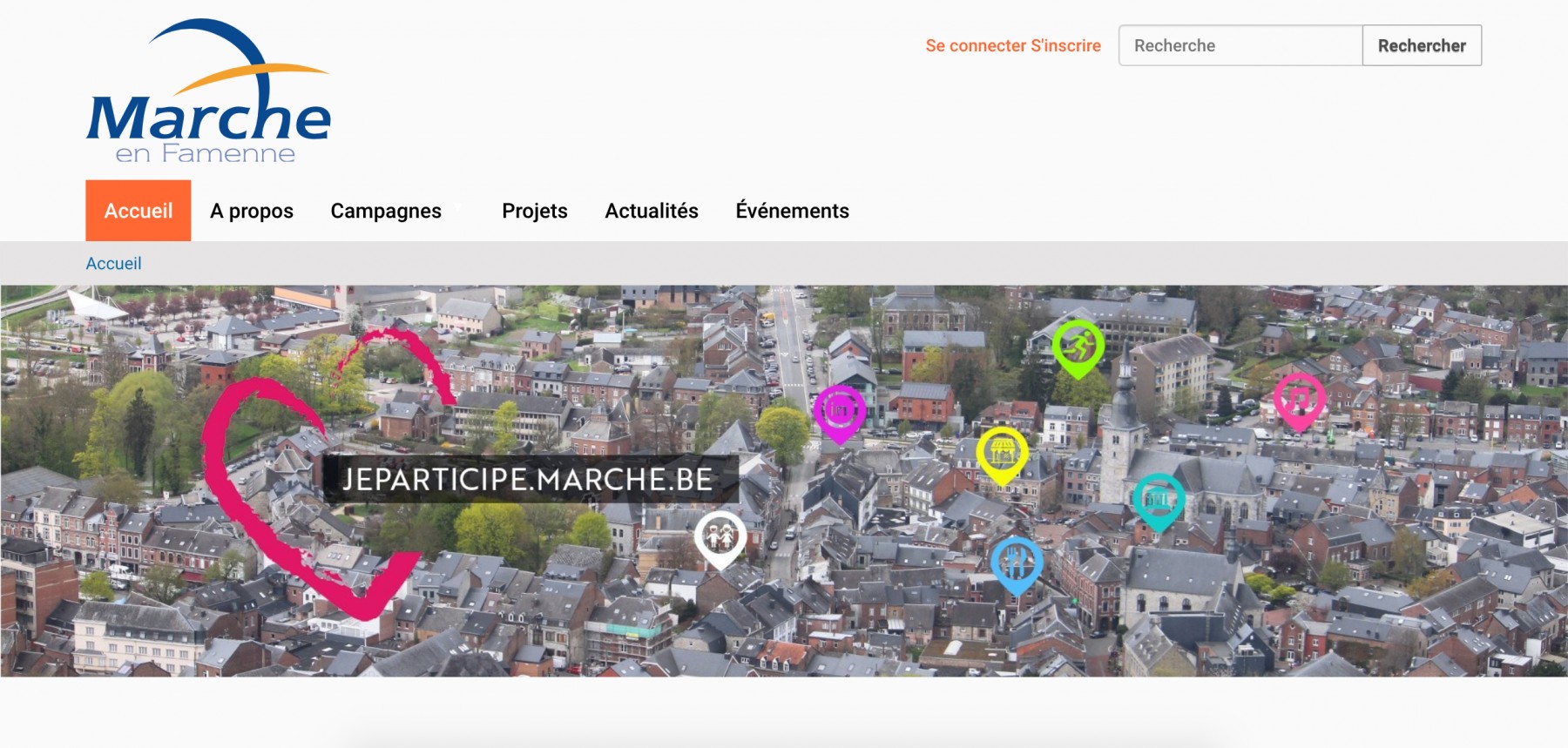
Task: Click the Marche en Famenne logo
Action: tap(208, 91)
